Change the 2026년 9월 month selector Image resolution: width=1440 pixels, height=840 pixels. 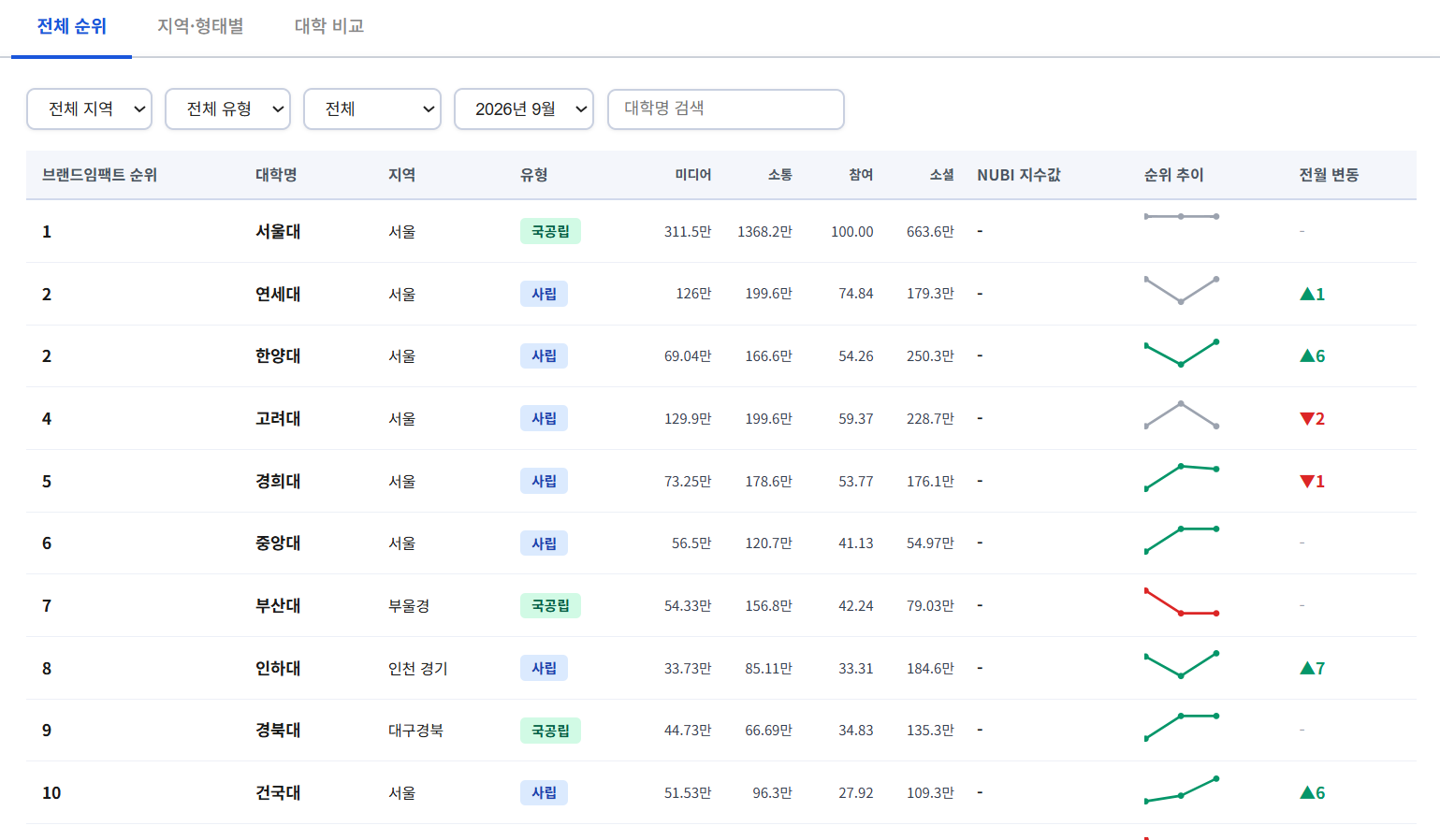pos(523,109)
